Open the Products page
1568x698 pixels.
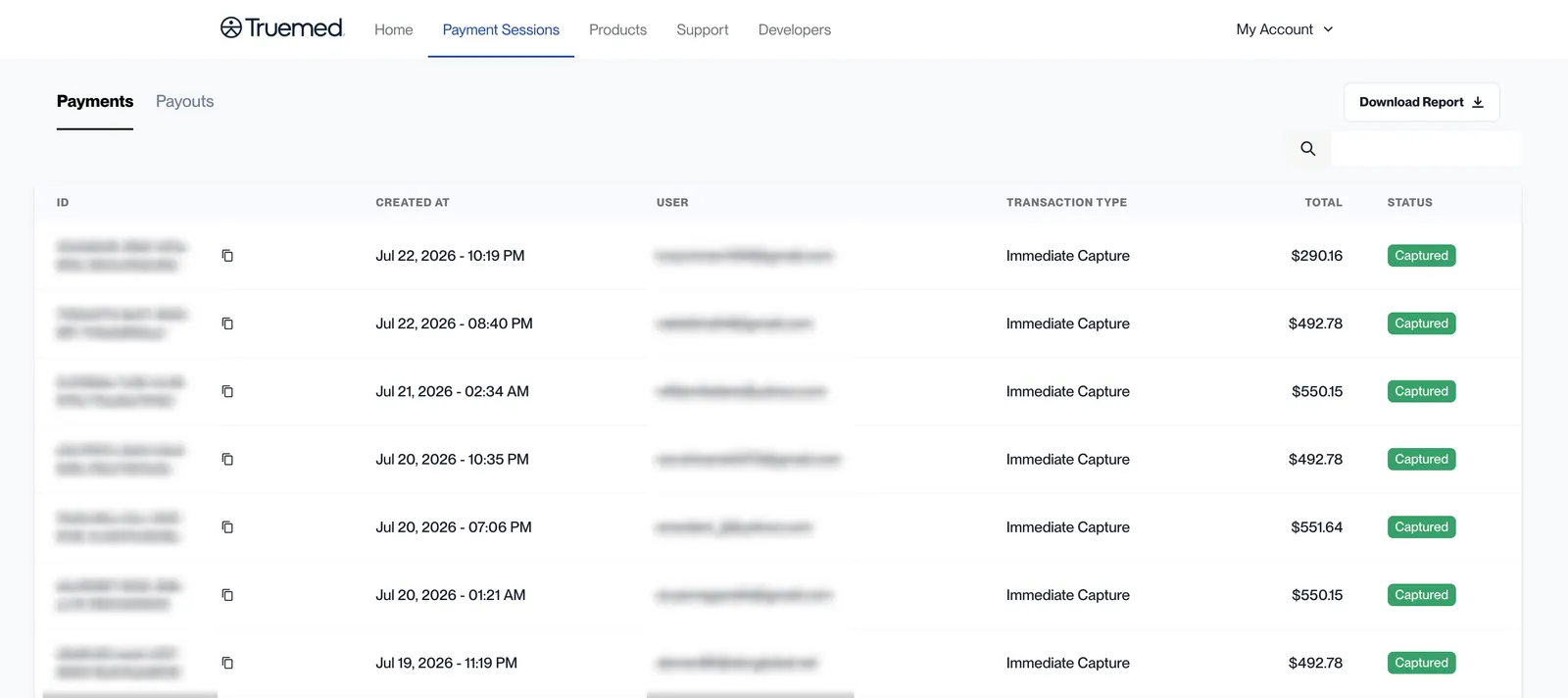[x=617, y=29]
